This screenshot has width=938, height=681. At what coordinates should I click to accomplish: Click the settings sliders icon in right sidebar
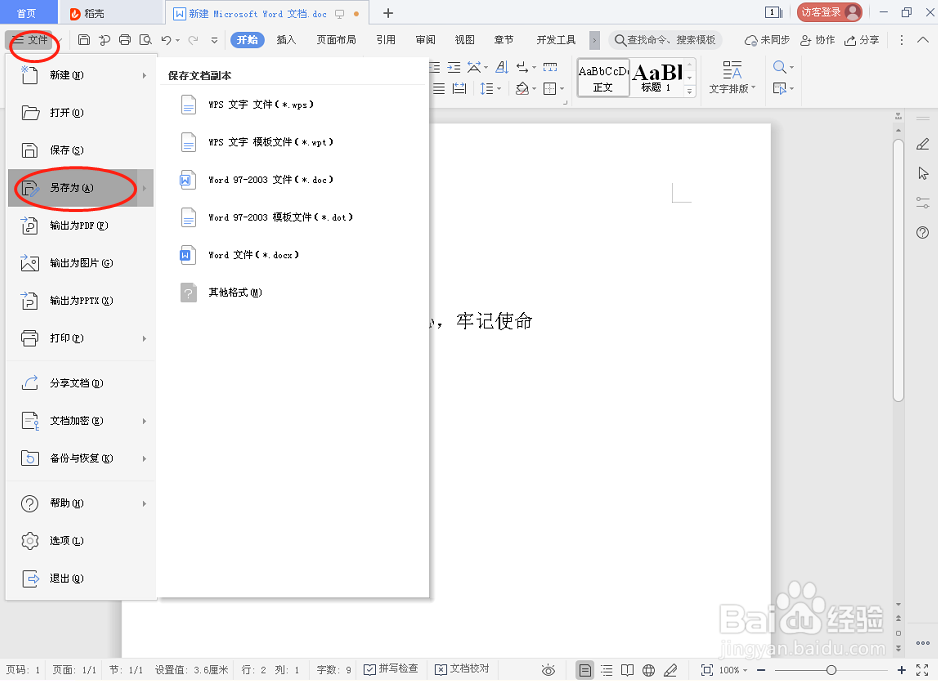(x=923, y=203)
